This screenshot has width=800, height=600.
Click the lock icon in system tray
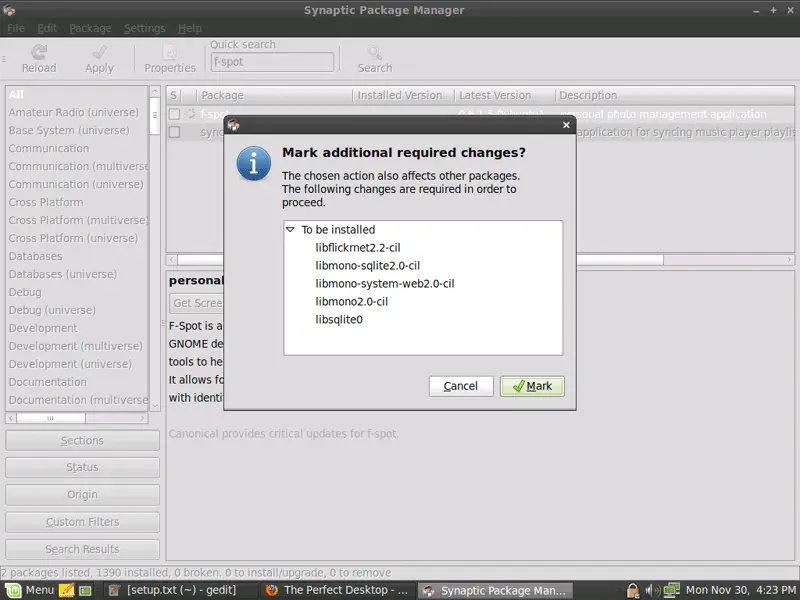pyautogui.click(x=633, y=590)
